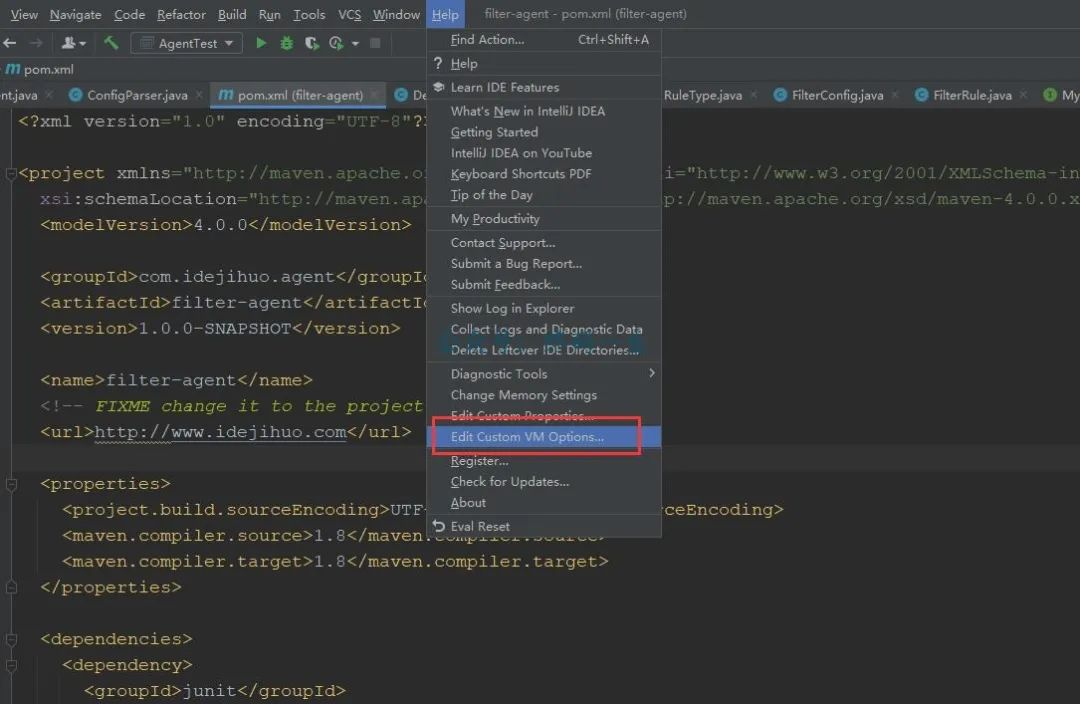Open the Tools menu
1080x704 pixels.
[309, 14]
